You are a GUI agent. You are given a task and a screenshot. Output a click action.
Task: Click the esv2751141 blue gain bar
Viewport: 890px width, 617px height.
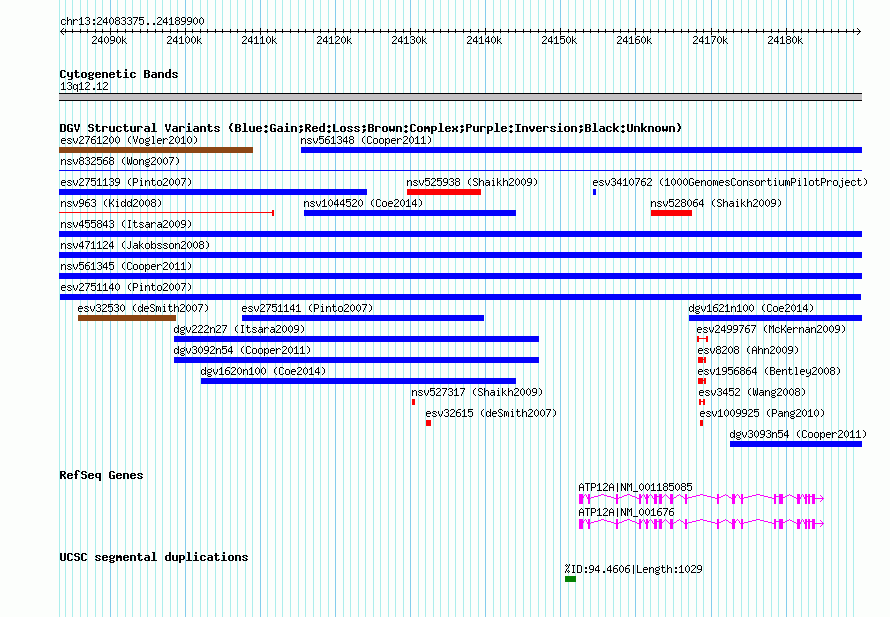363,318
